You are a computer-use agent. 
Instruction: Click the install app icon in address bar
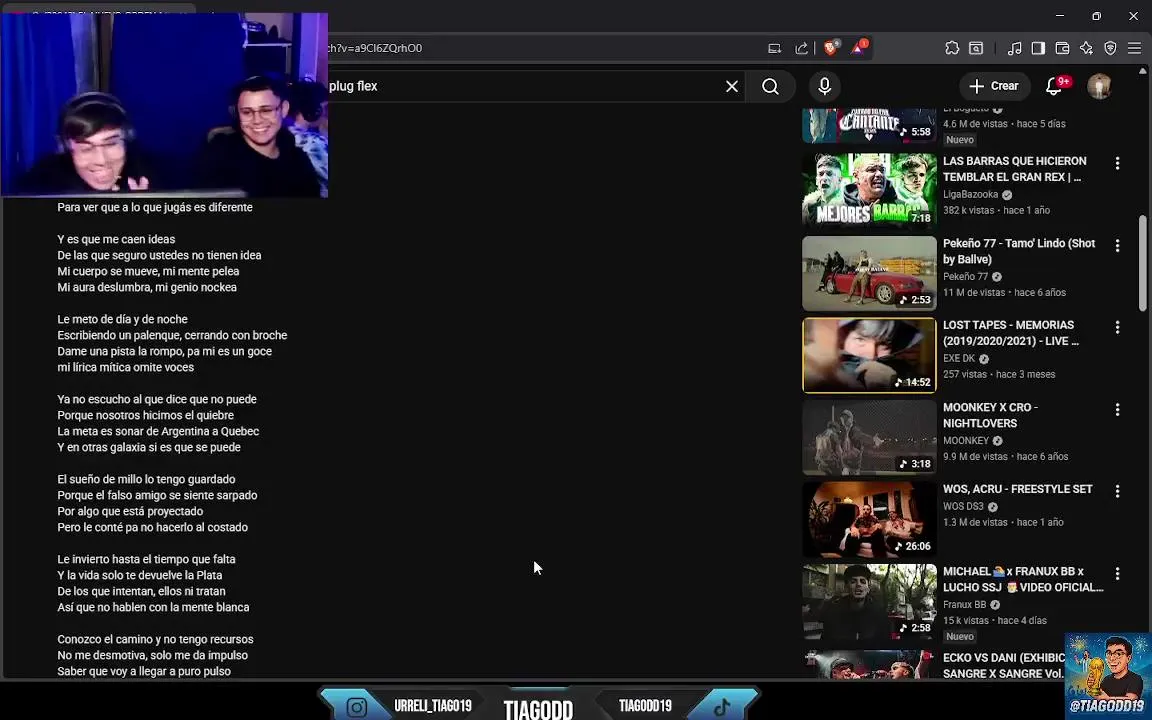pyautogui.click(x=774, y=48)
